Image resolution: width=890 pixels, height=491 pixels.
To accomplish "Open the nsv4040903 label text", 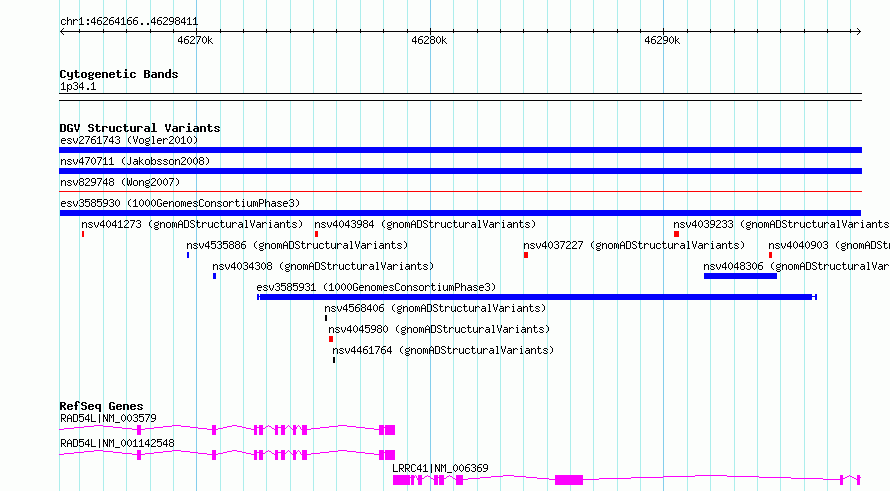I will [x=829, y=245].
